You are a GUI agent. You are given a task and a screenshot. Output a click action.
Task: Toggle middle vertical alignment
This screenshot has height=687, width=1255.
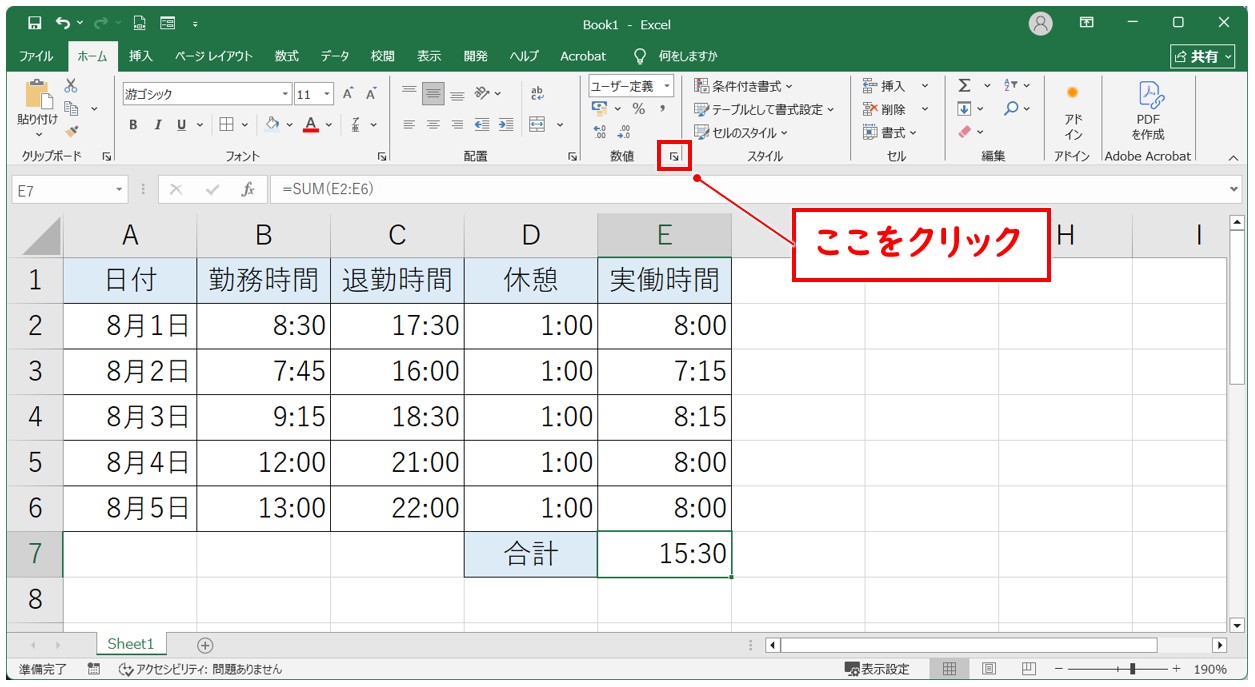tap(433, 94)
